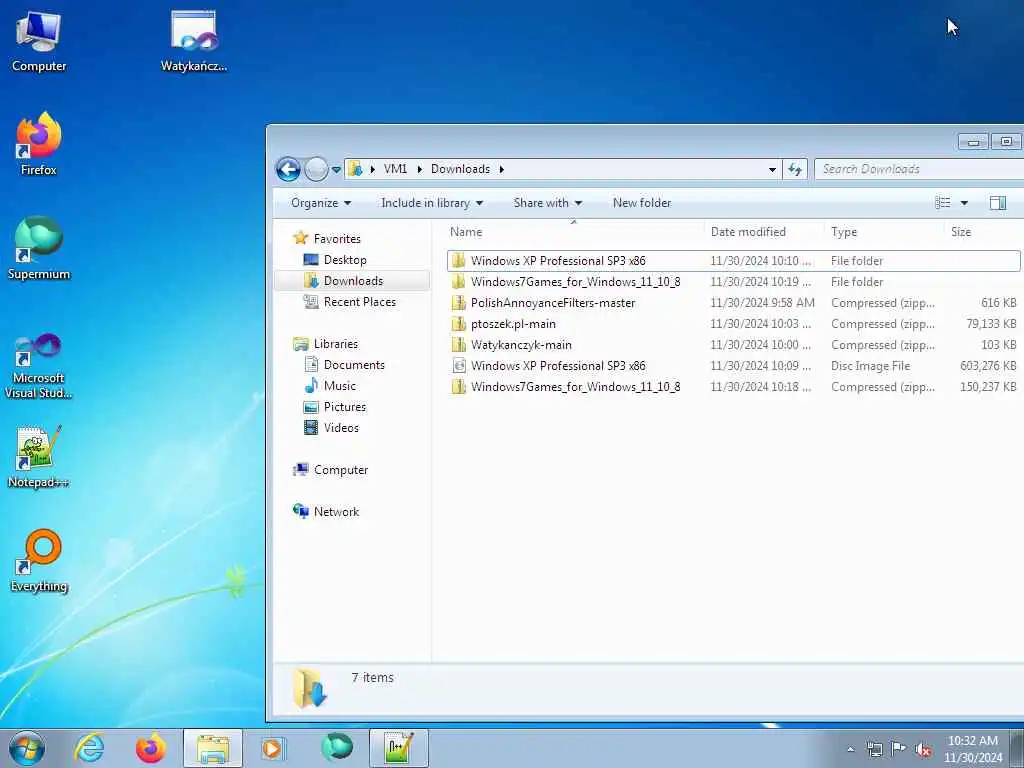Select Downloads in the navigation pane

353,281
